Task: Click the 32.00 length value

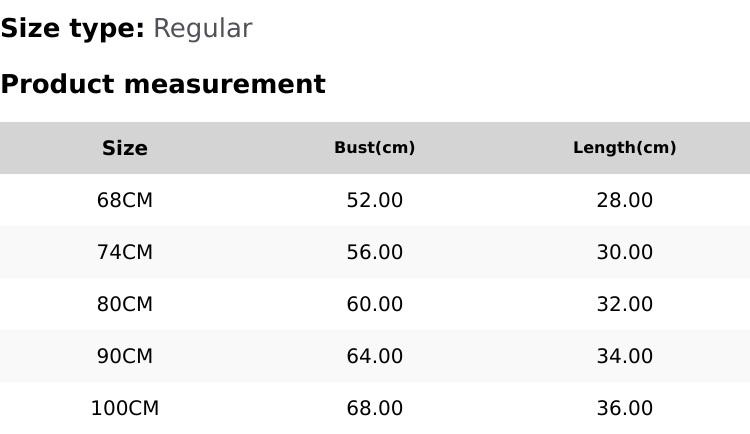Action: coord(625,304)
